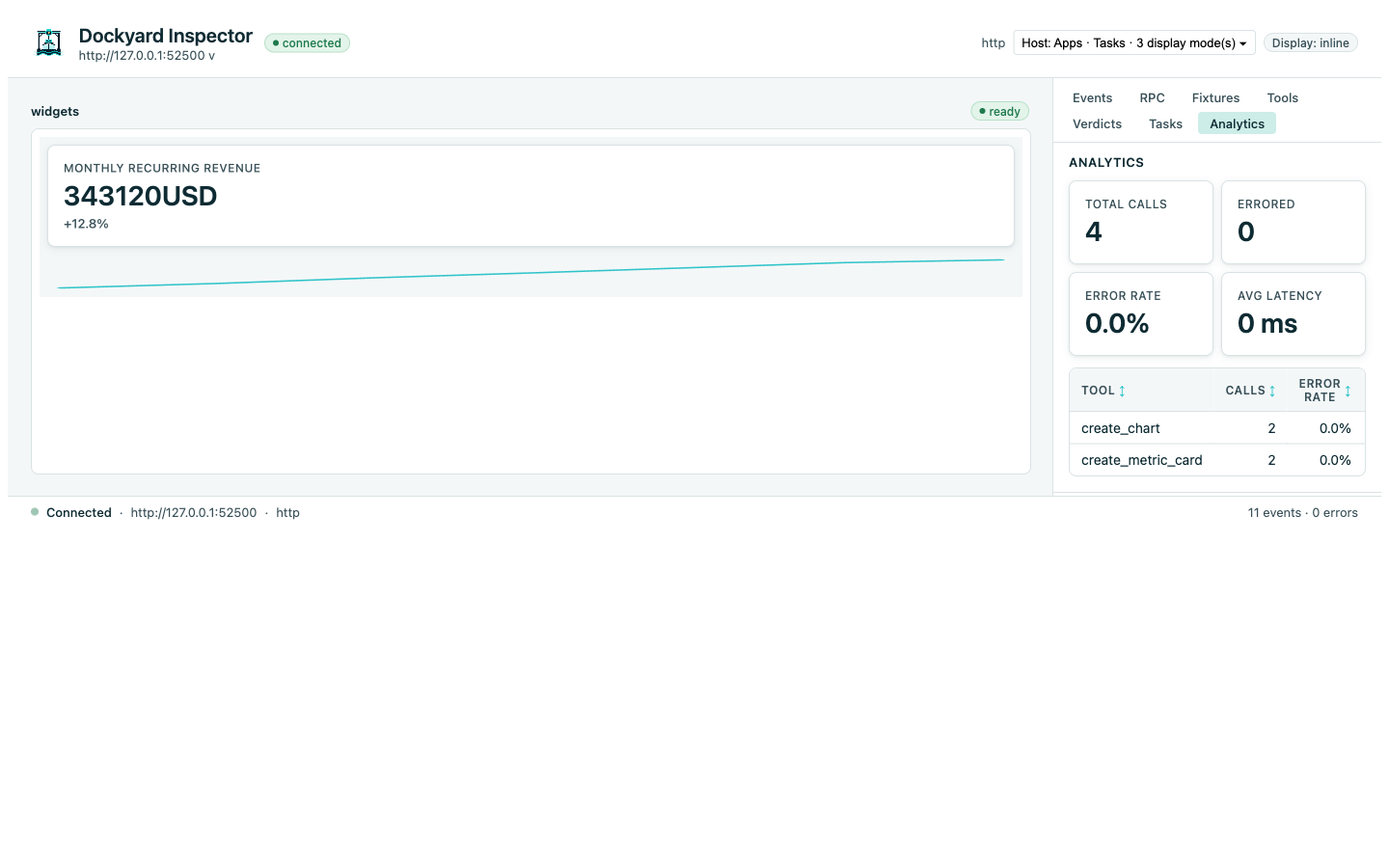Switch to the RPC tab

click(1152, 97)
